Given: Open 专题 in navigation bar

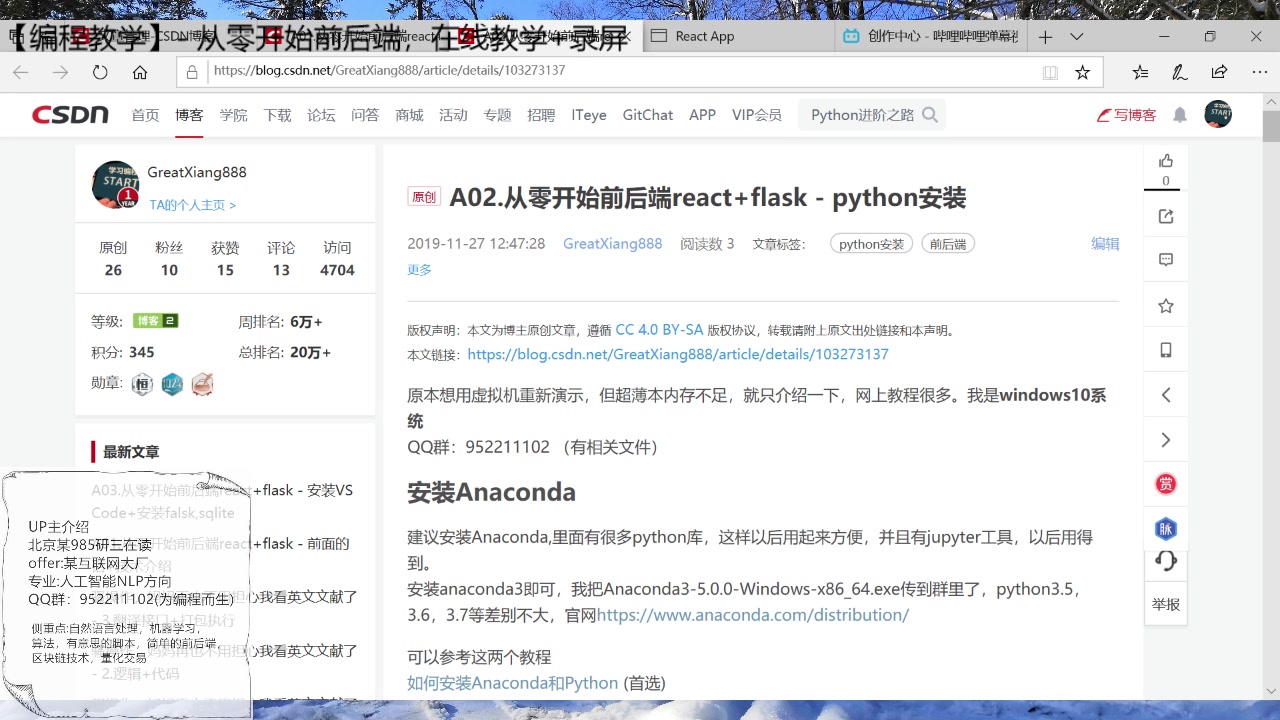Looking at the screenshot, I should point(497,115).
